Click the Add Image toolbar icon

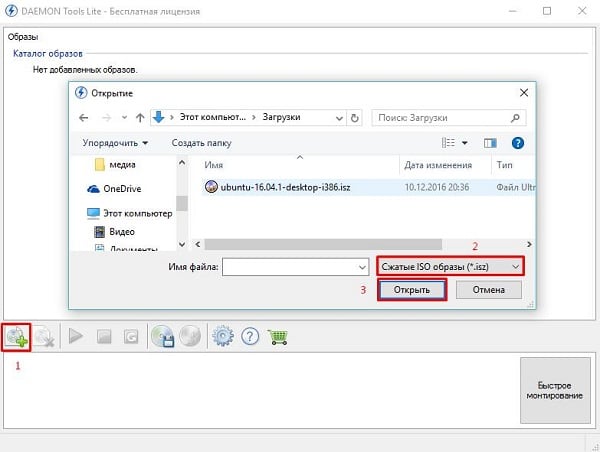18,337
